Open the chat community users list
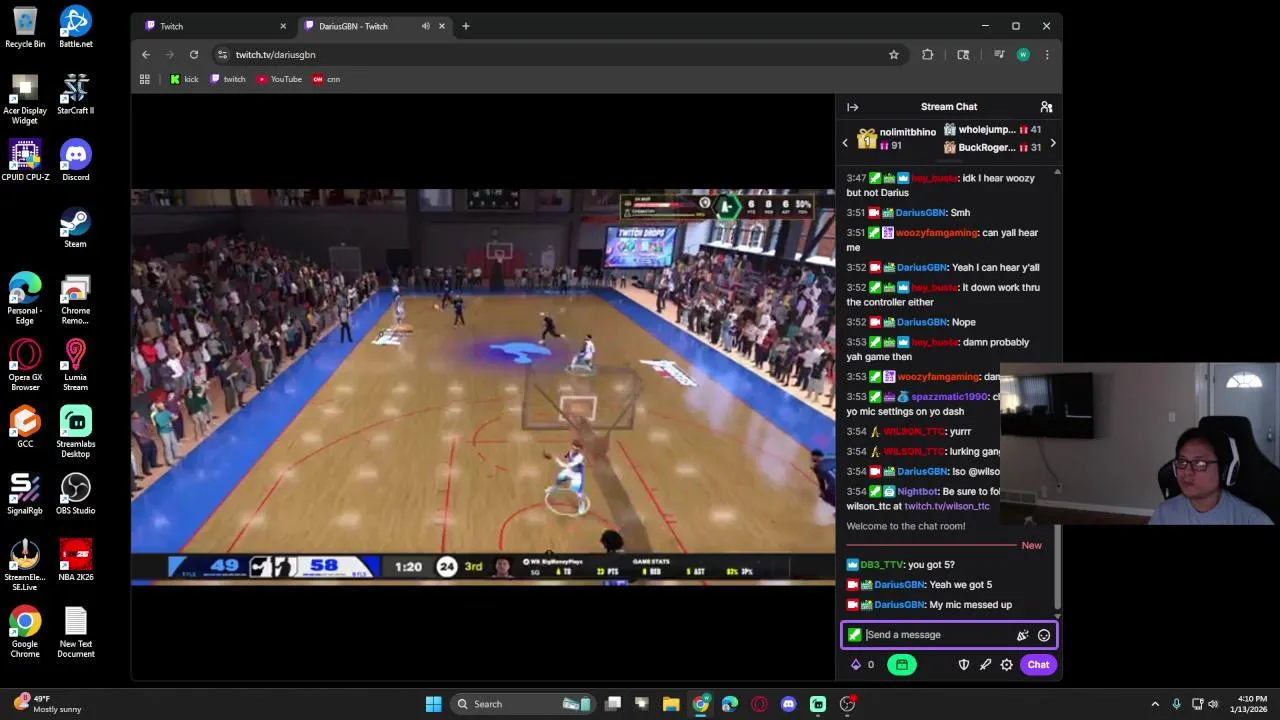 pos(1046,107)
